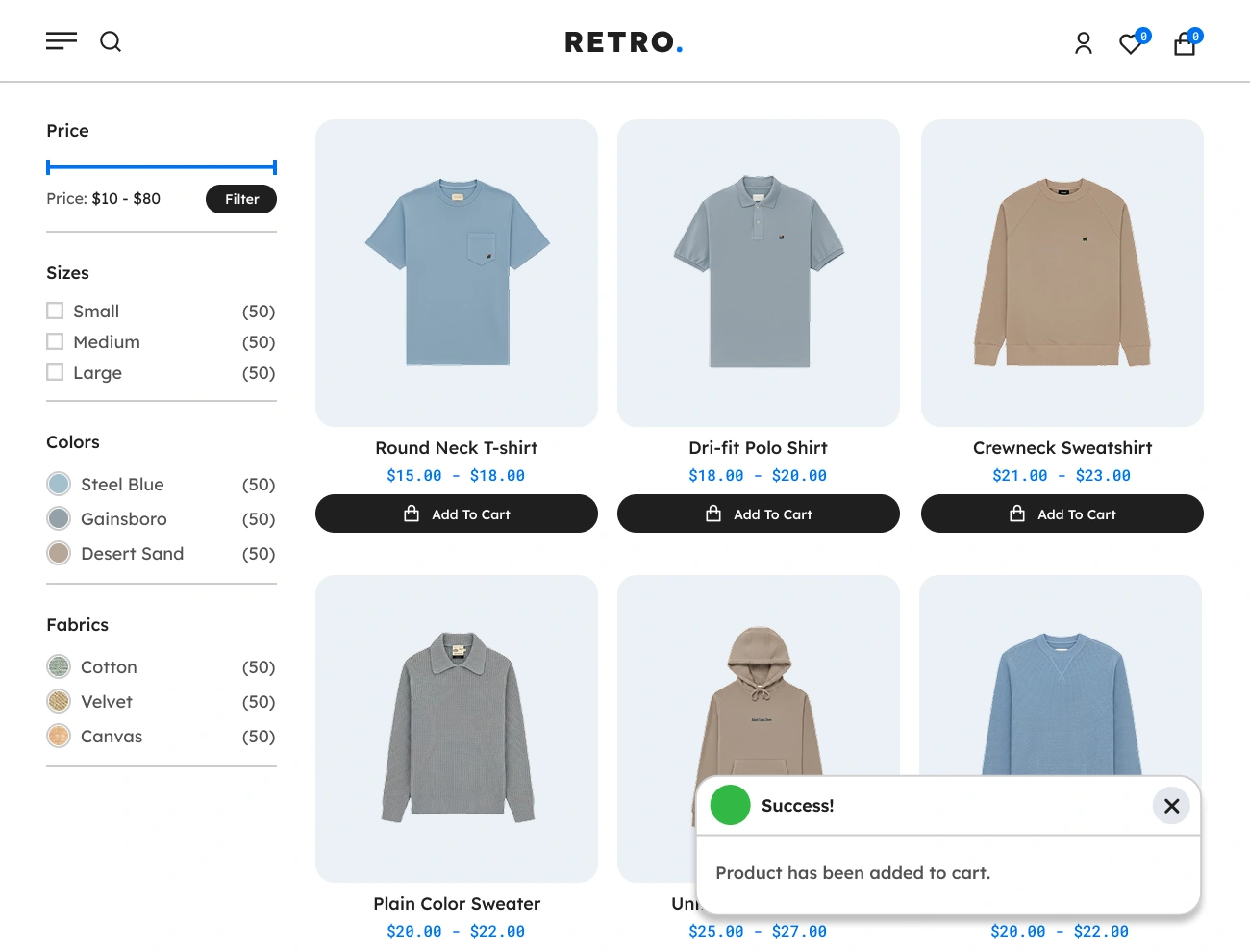The image size is (1250, 952).
Task: Open Crewneck Sweatshirt product image
Action: (1062, 273)
